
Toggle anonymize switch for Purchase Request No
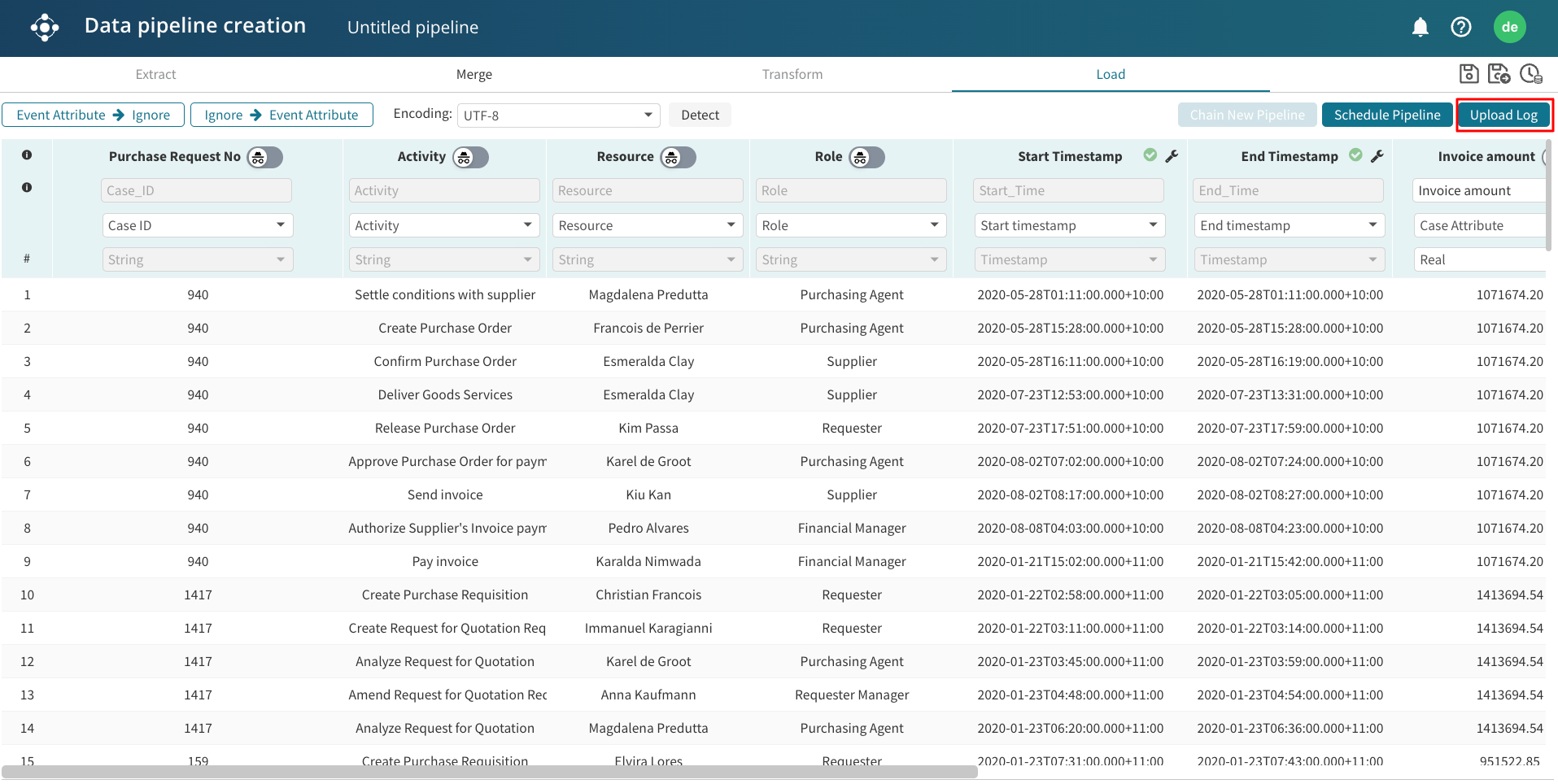click(x=264, y=158)
